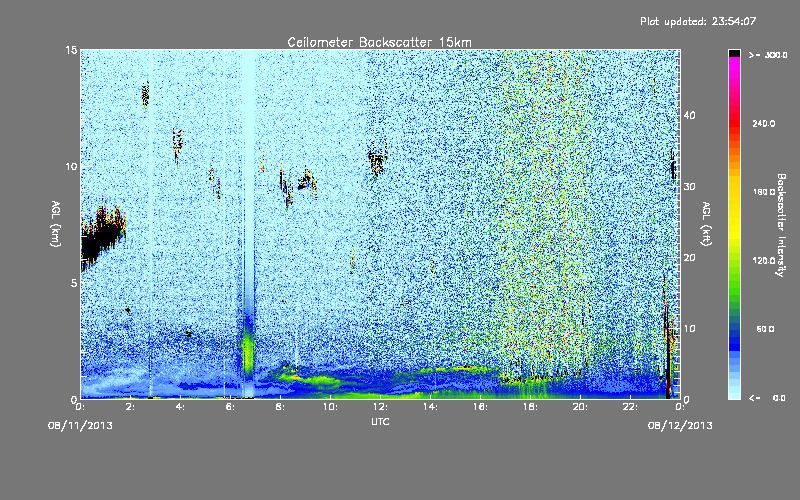Click the end date label 08/12/2013
The width and height of the screenshot is (800, 500).
point(680,426)
